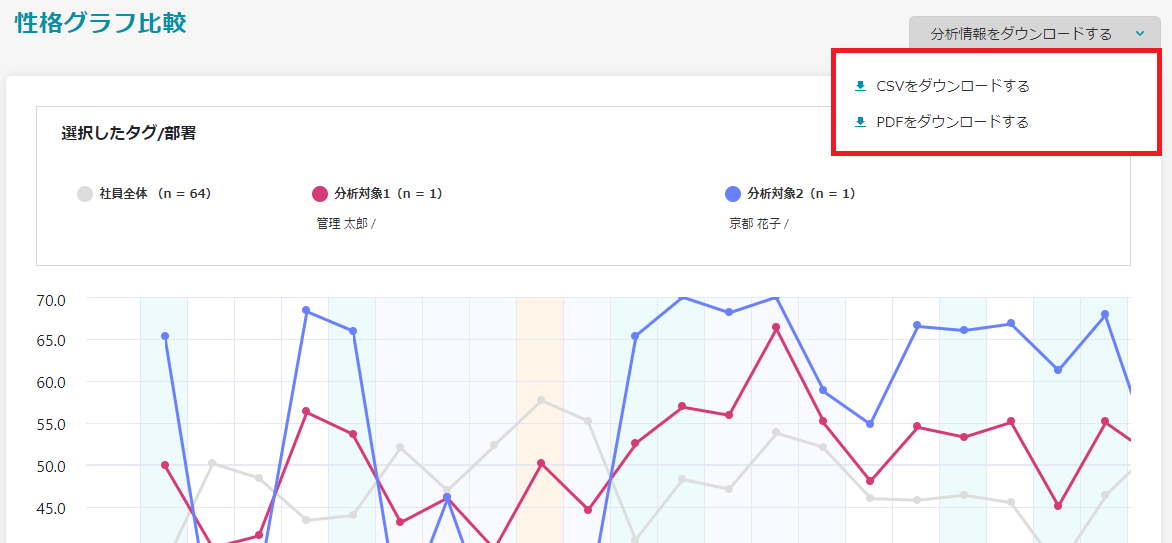Click the gray 社員全体 legend circle
The width and height of the screenshot is (1172, 543).
pos(85,194)
